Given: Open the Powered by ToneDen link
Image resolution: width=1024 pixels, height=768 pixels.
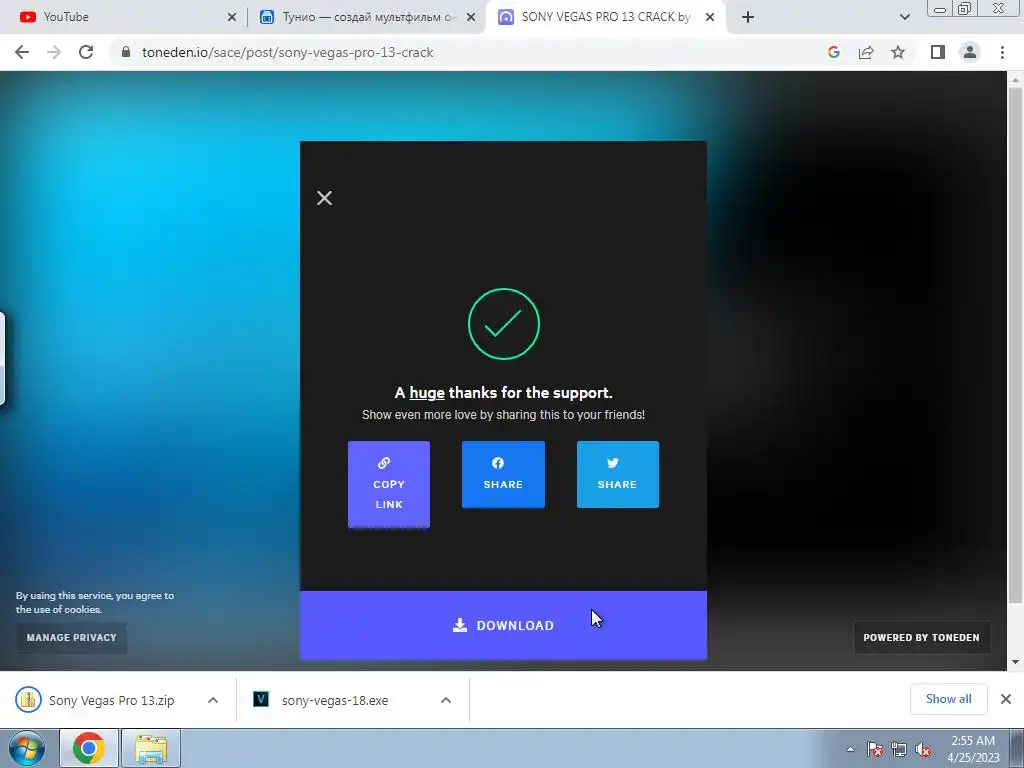Looking at the screenshot, I should click(921, 637).
